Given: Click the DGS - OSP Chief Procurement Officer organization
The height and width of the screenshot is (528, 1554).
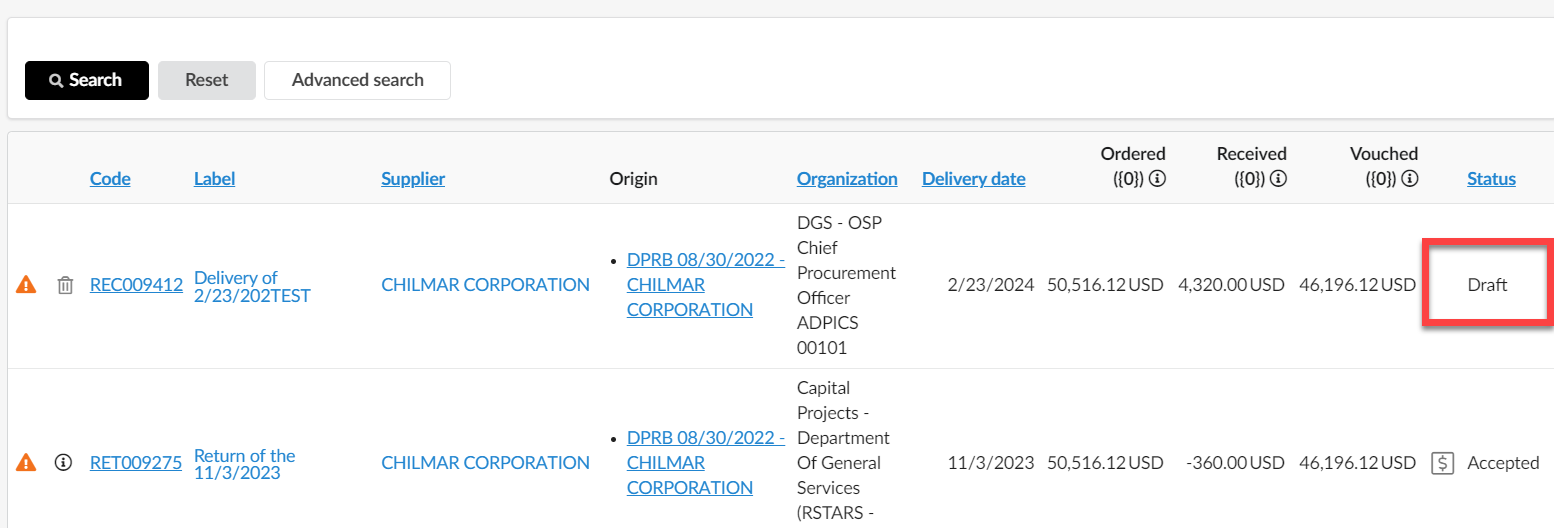Looking at the screenshot, I should [x=847, y=285].
